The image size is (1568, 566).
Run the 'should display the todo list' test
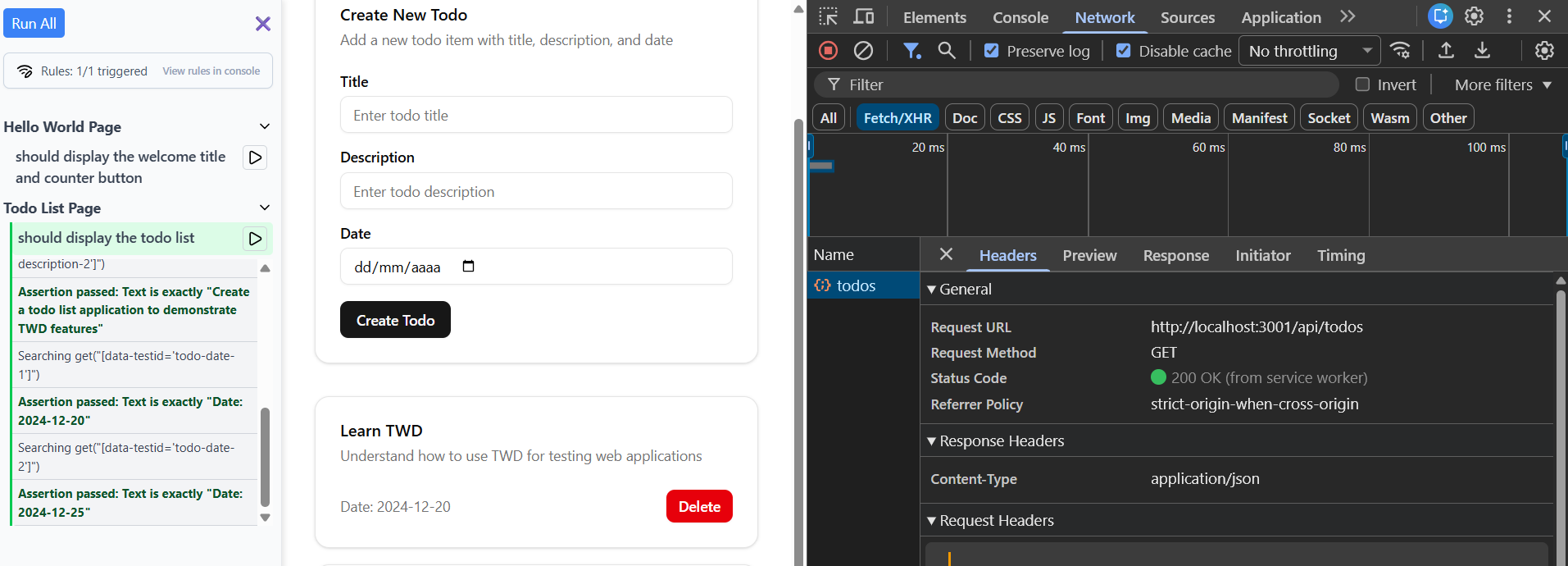(256, 239)
